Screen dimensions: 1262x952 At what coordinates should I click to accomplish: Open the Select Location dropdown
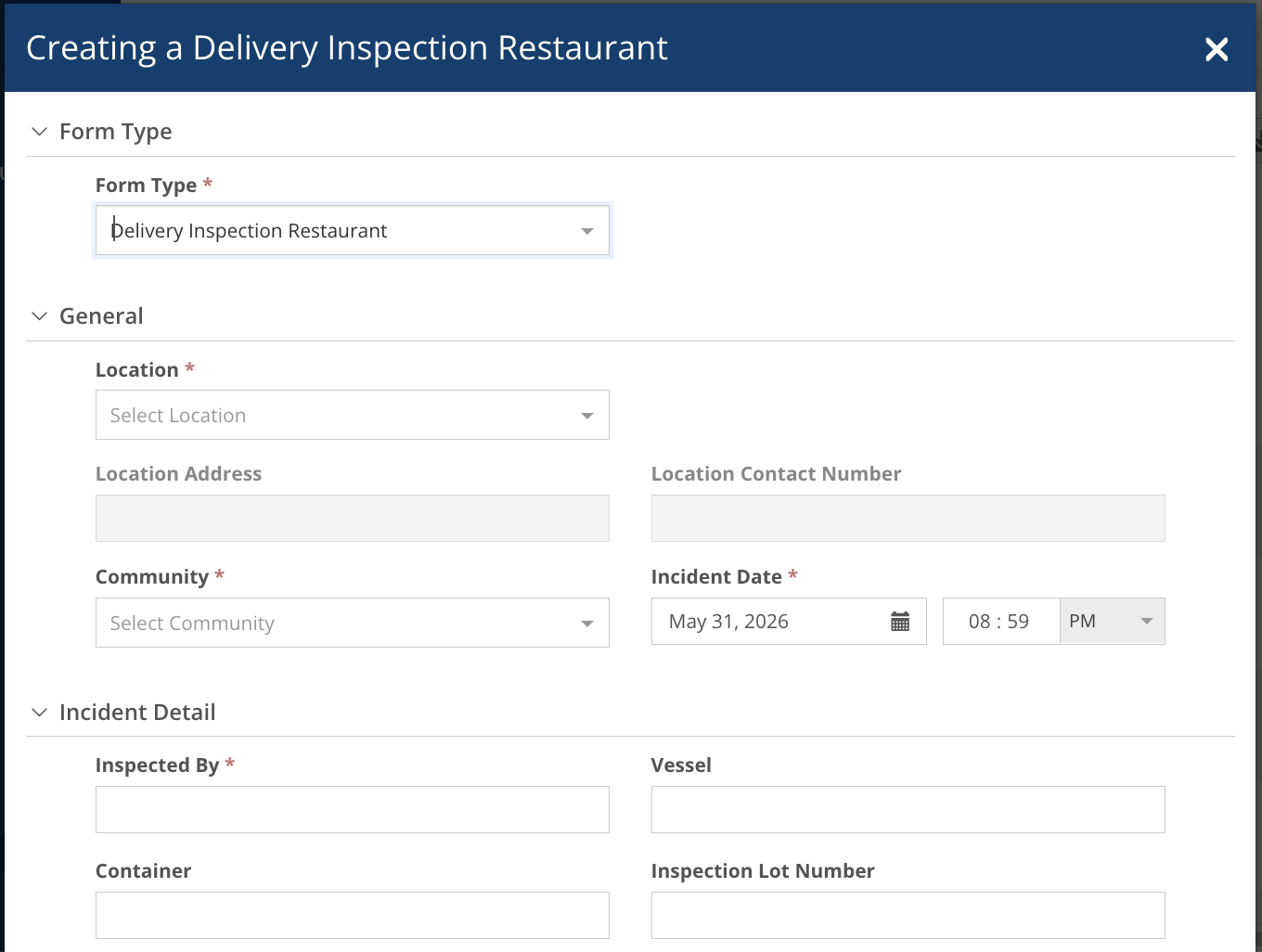[353, 415]
